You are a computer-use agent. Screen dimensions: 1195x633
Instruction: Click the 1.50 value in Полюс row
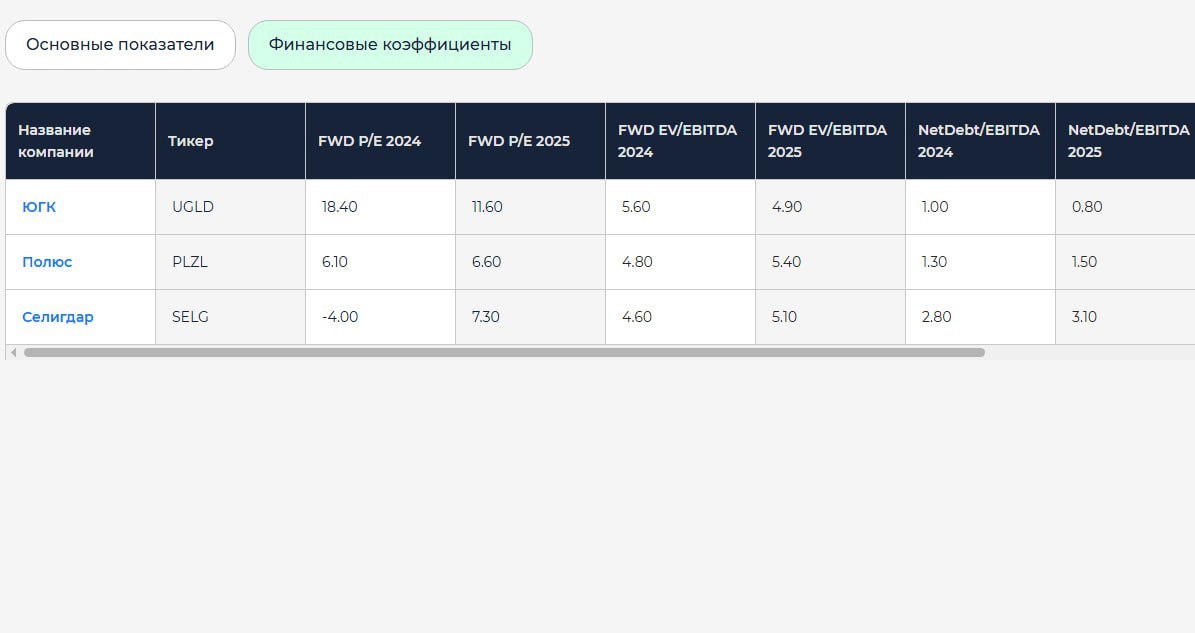[1084, 262]
